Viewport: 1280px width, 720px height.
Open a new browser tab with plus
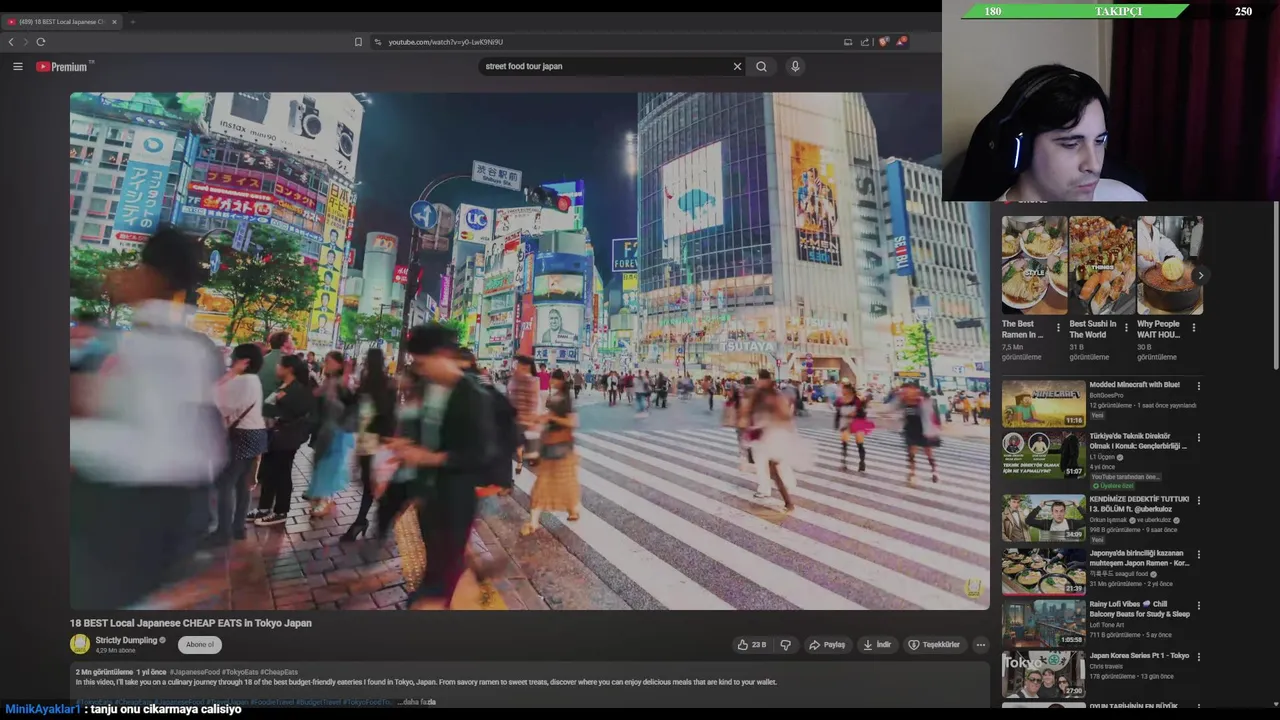coord(132,21)
